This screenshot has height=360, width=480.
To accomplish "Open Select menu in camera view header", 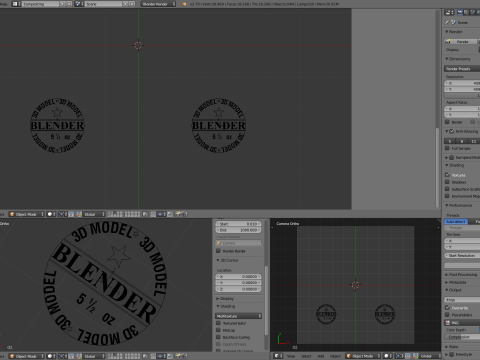I will click(306, 356).
